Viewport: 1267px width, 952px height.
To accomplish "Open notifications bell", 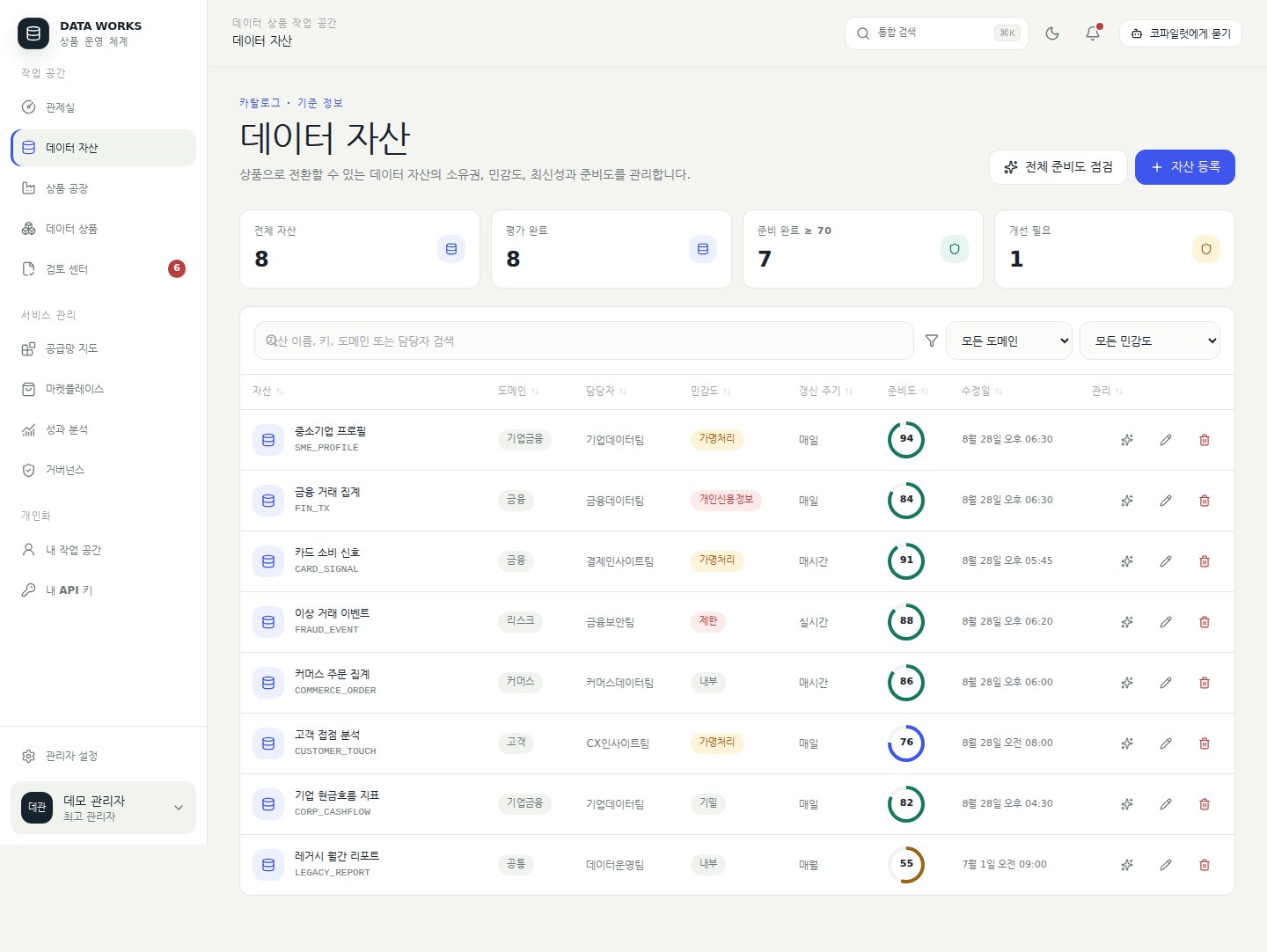I will click(1093, 33).
